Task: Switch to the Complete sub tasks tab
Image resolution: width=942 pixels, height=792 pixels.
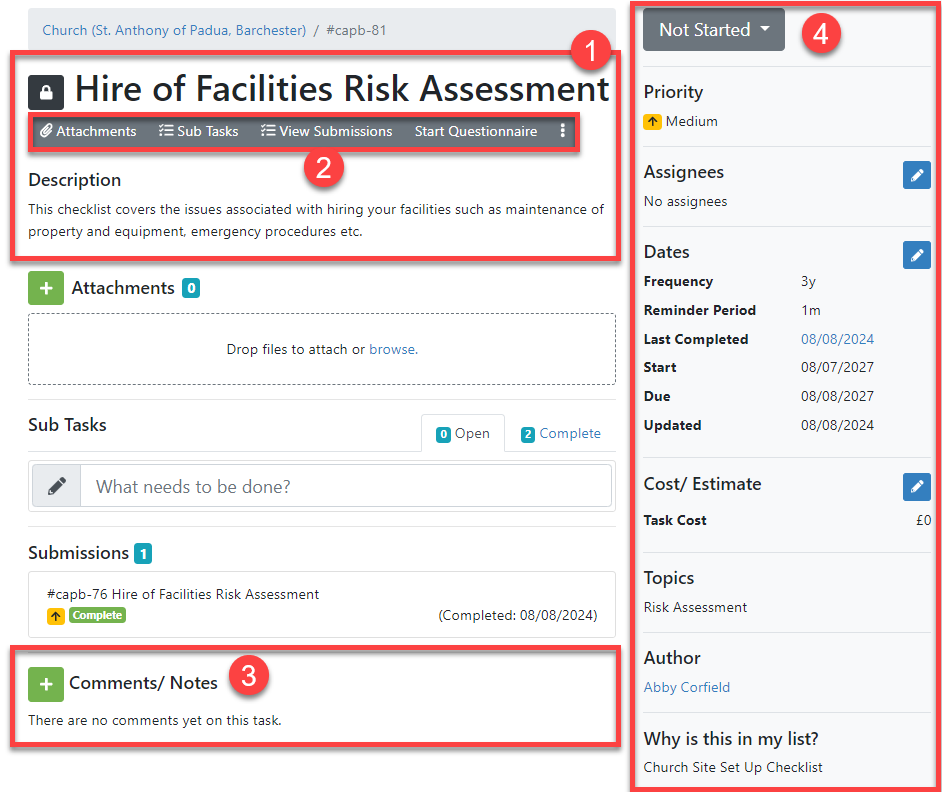Action: (560, 434)
